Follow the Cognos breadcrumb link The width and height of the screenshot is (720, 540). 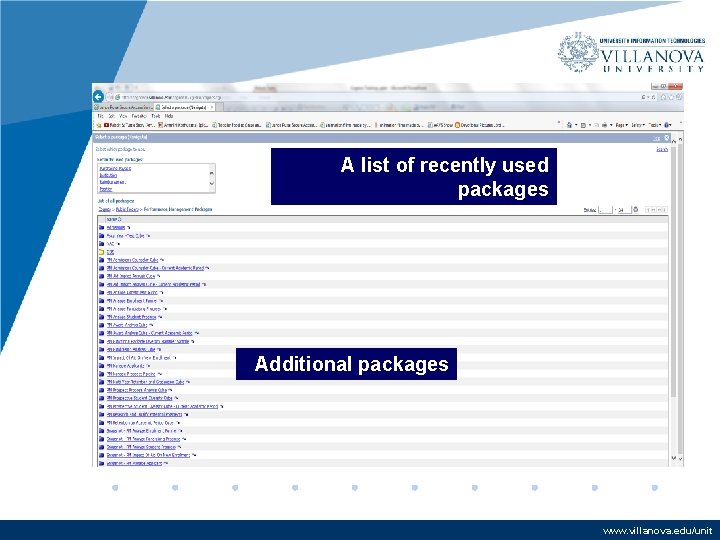tap(105, 209)
